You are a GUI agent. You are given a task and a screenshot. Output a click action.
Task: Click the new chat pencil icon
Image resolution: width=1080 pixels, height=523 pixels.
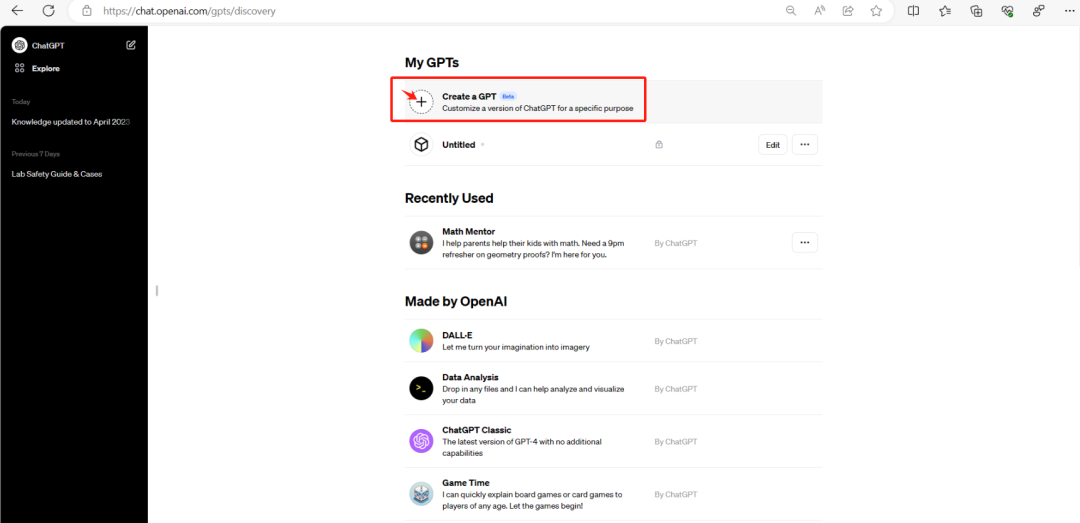coord(131,45)
